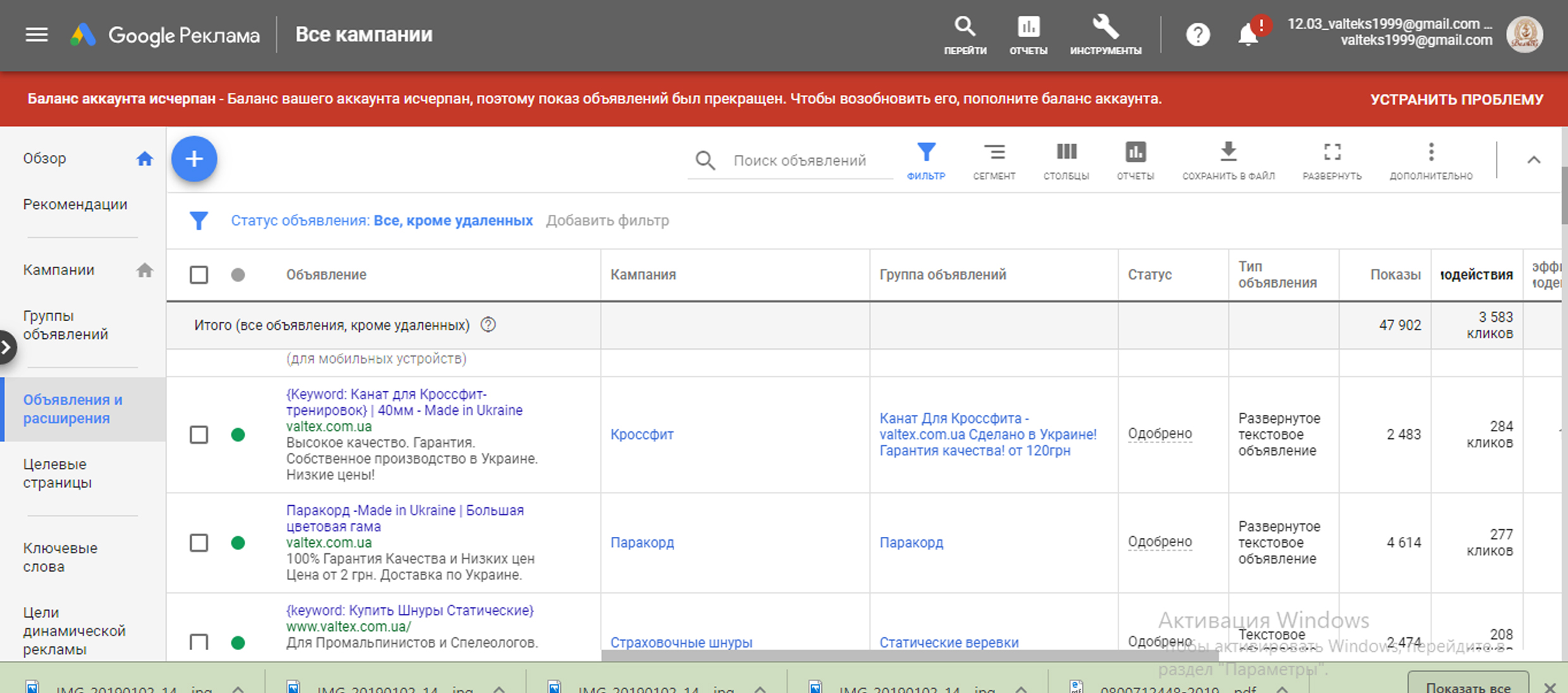Check the Паракорд ad row checkbox
The image size is (1568, 693).
[199, 543]
